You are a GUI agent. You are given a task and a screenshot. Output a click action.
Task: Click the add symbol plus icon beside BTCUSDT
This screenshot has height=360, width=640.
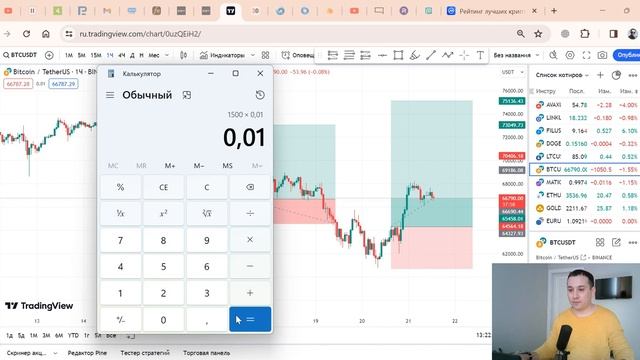49,55
